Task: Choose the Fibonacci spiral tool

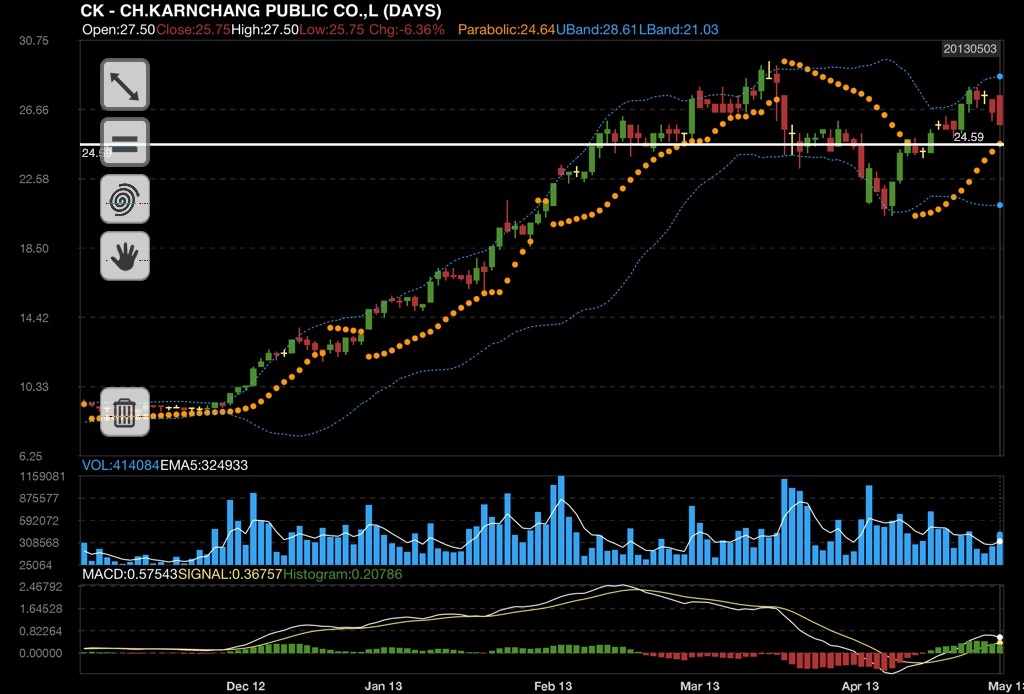Action: tap(125, 199)
